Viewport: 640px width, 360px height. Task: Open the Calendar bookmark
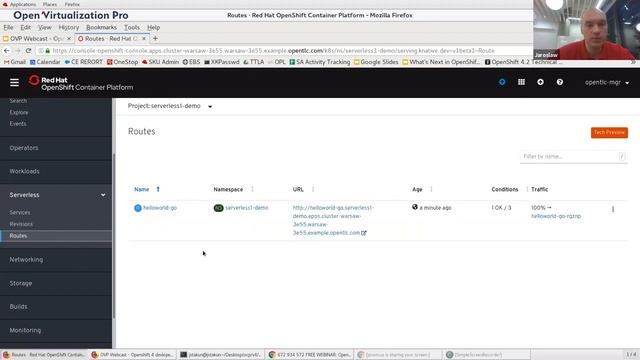point(45,62)
